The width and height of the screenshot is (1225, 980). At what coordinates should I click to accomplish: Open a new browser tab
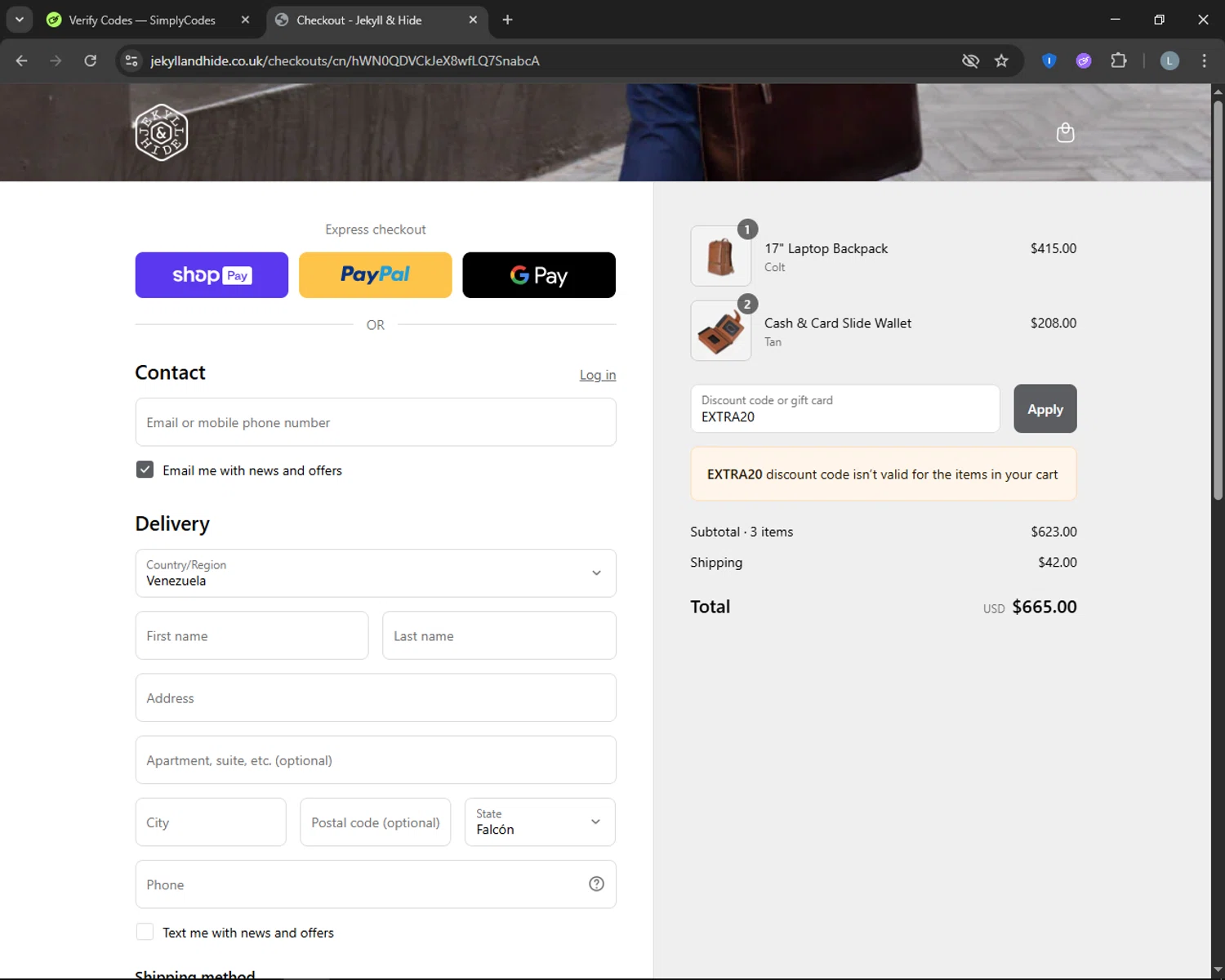point(507,20)
